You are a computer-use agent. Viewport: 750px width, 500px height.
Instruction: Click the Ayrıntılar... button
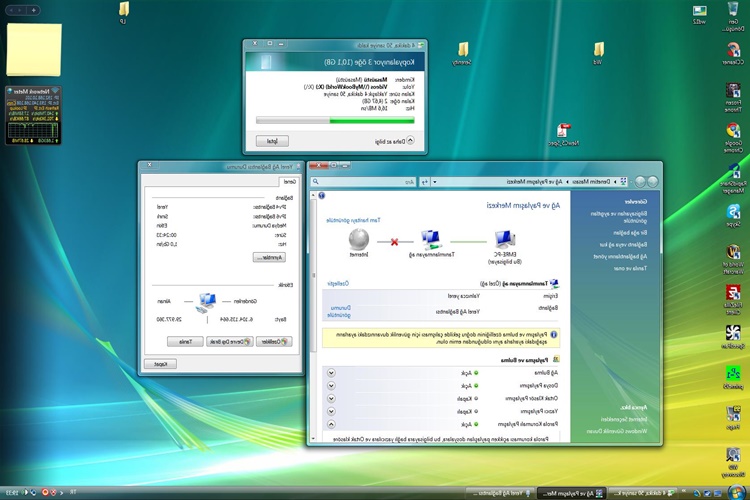(269, 257)
